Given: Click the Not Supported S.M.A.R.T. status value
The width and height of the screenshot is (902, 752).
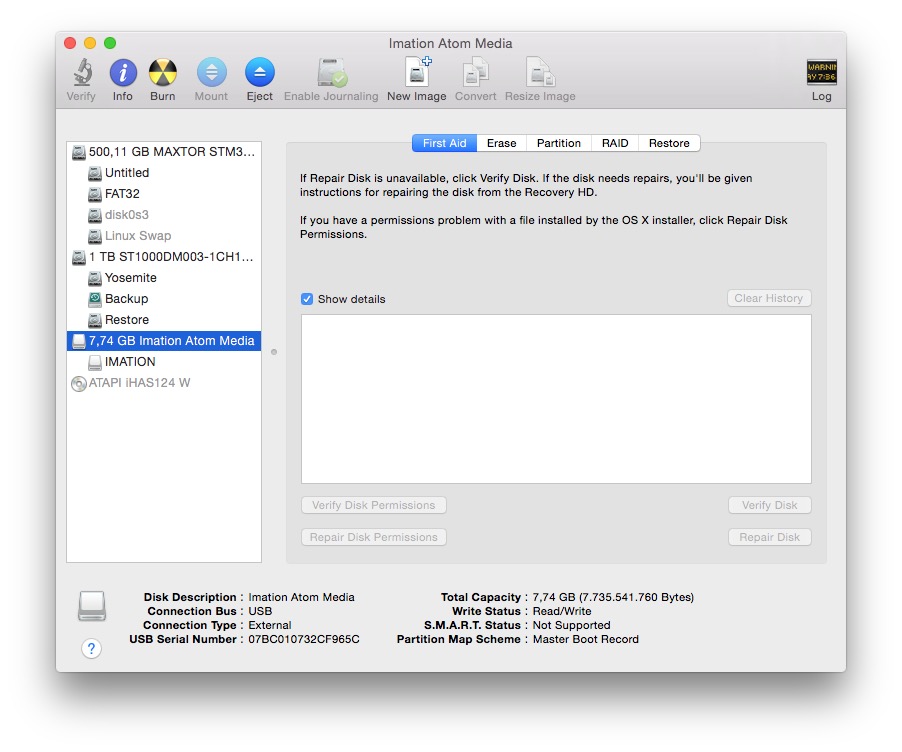Looking at the screenshot, I should coord(571,625).
